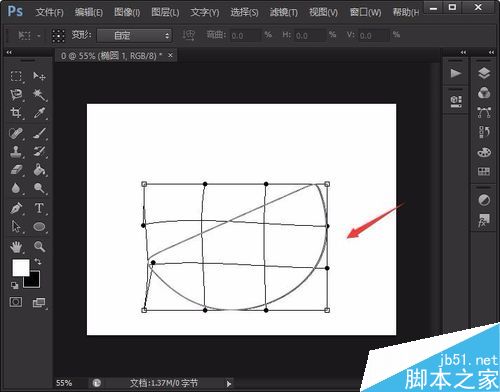Image resolution: width=500 pixels, height=392 pixels.
Task: Close the document tab
Action: pos(170,55)
